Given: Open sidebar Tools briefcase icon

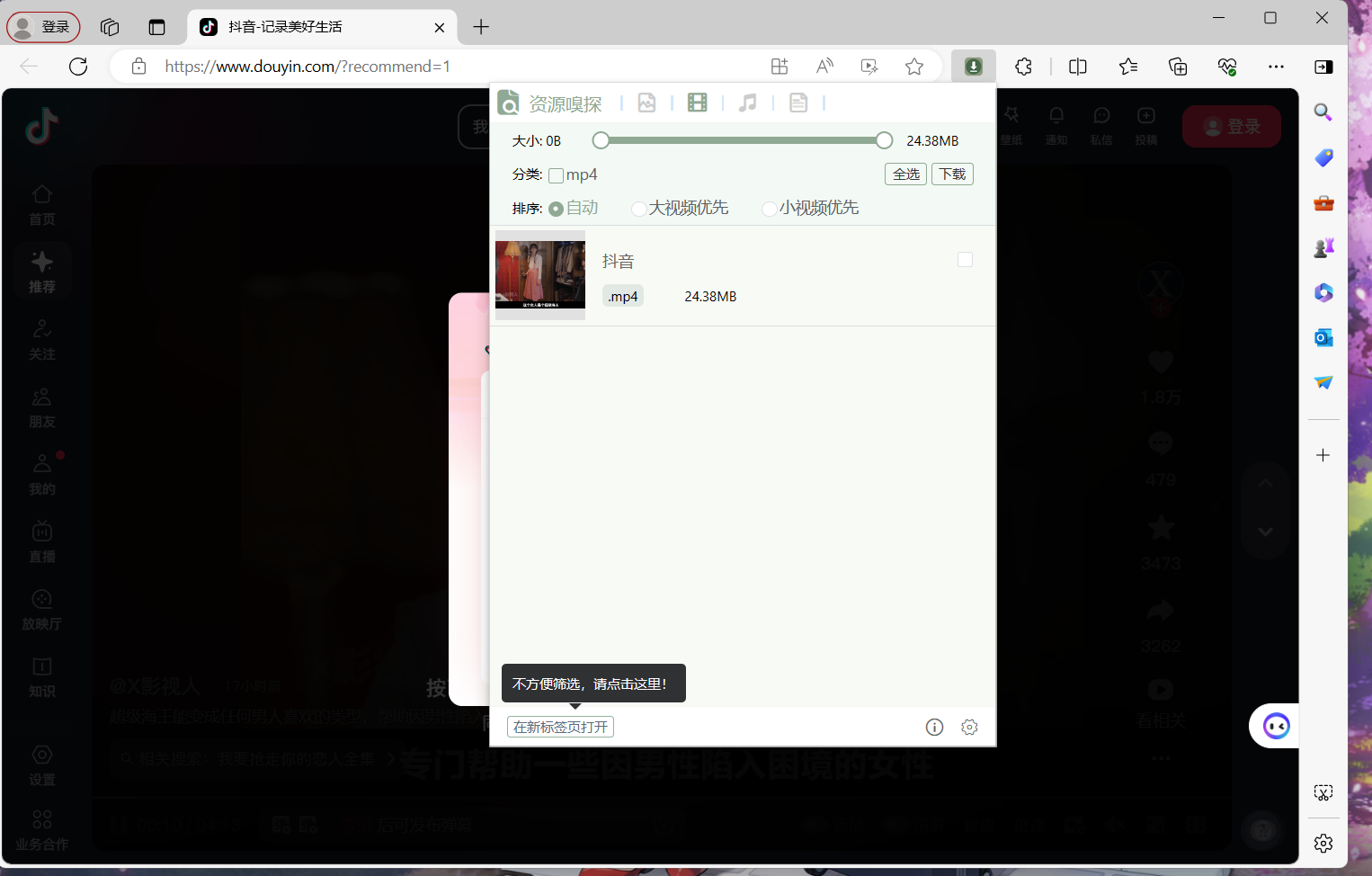Looking at the screenshot, I should [x=1323, y=202].
